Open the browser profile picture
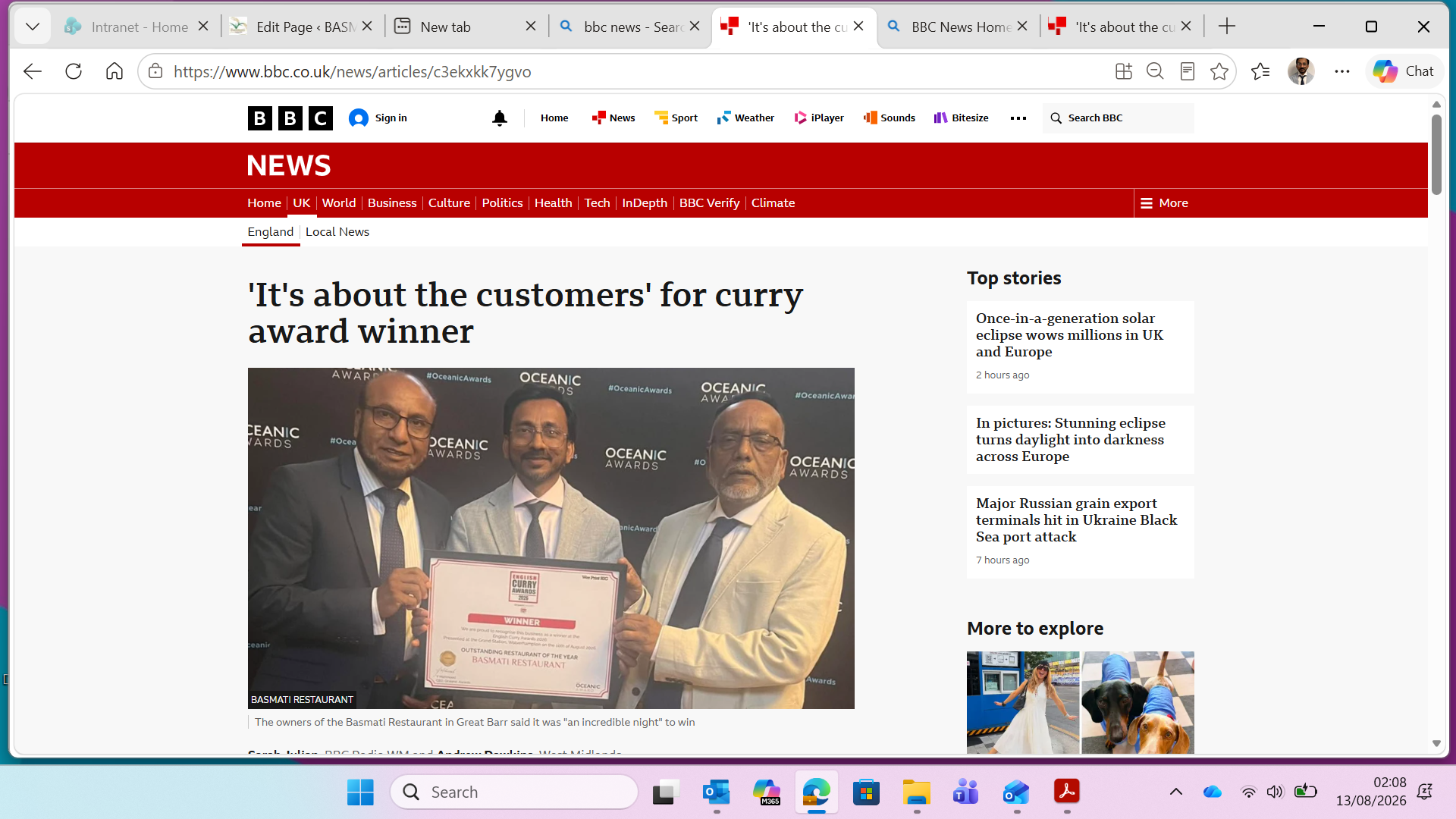This screenshot has height=819, width=1456. coord(1301,71)
